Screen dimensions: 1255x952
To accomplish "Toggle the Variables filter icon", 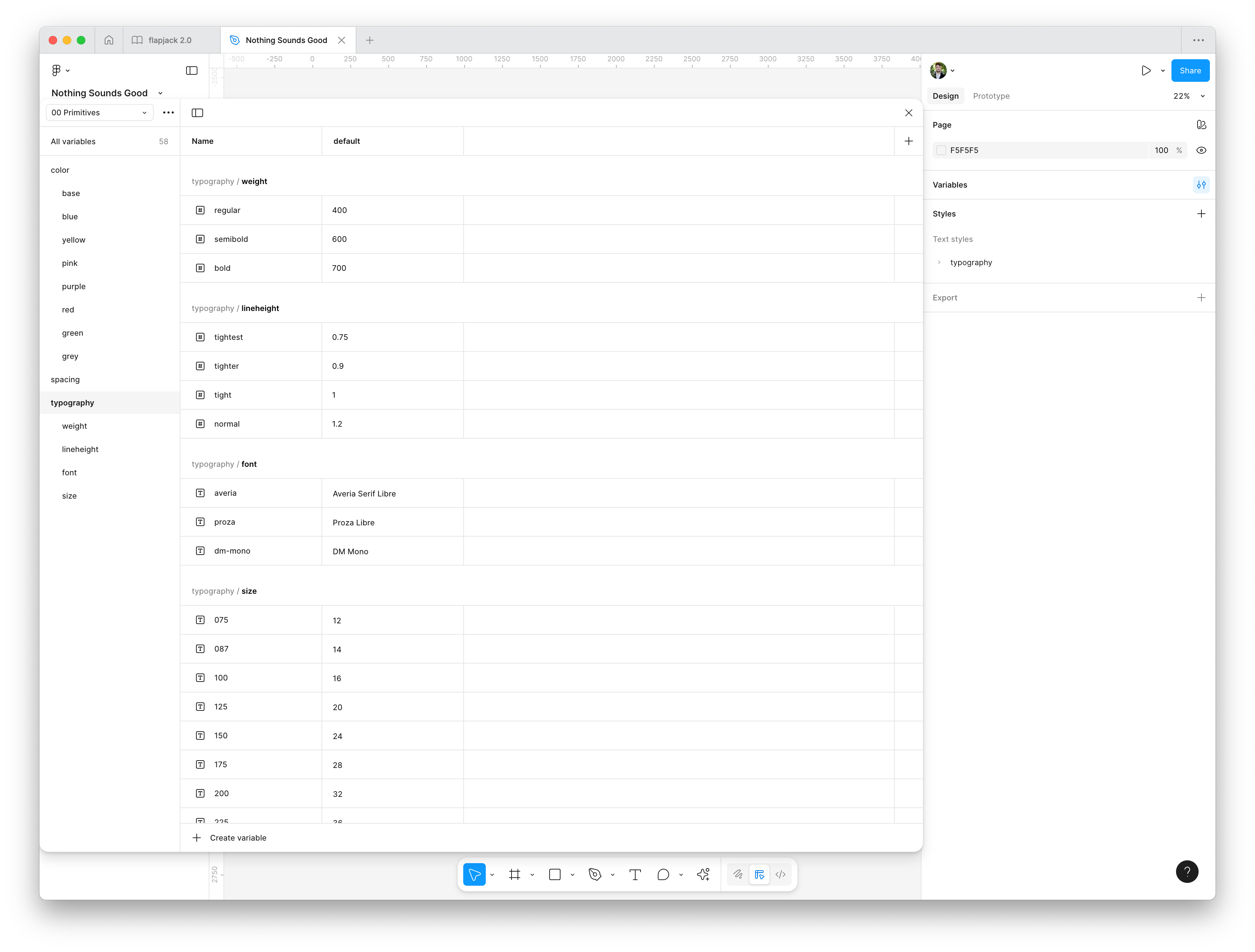I will click(1202, 184).
